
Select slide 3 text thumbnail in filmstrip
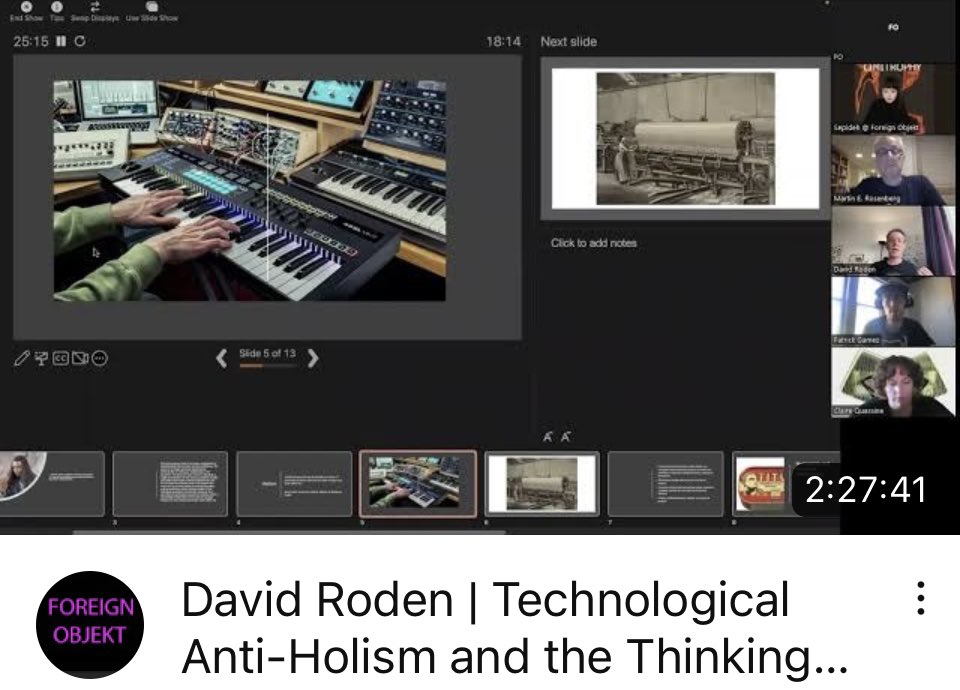coord(170,484)
